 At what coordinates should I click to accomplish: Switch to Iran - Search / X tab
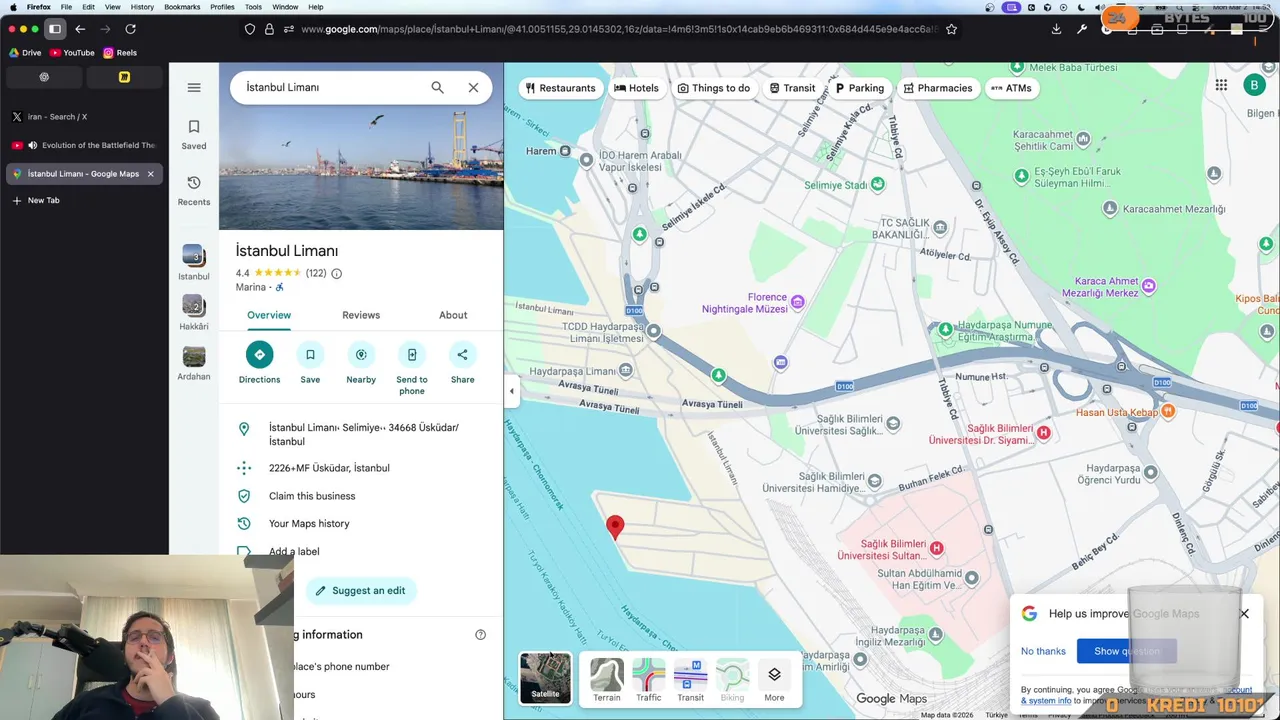pos(84,117)
